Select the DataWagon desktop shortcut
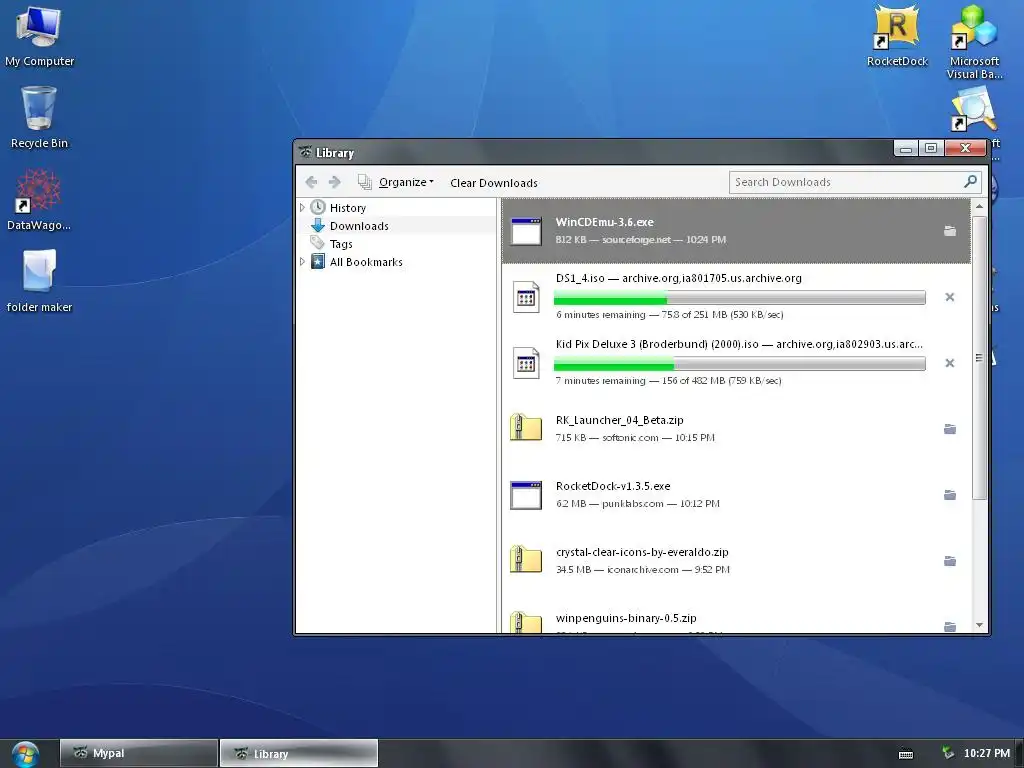This screenshot has height=768, width=1024. point(39,199)
